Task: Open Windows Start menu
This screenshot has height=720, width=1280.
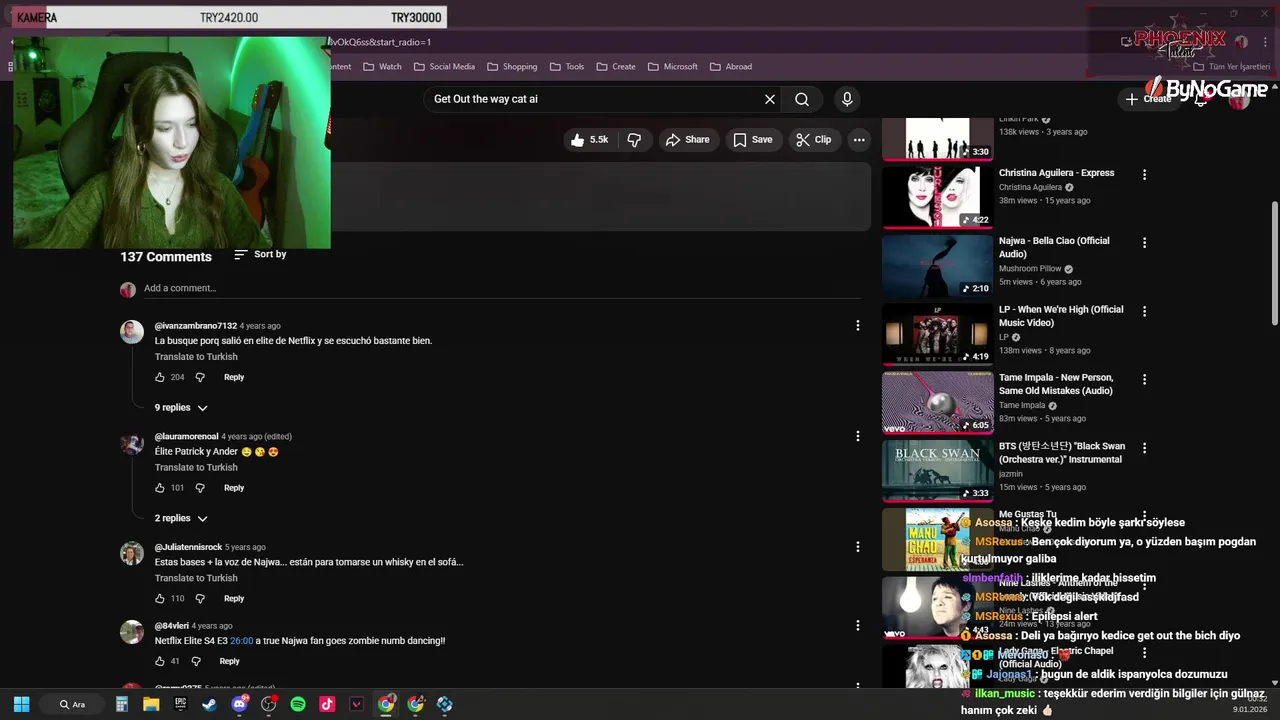Action: [21, 704]
